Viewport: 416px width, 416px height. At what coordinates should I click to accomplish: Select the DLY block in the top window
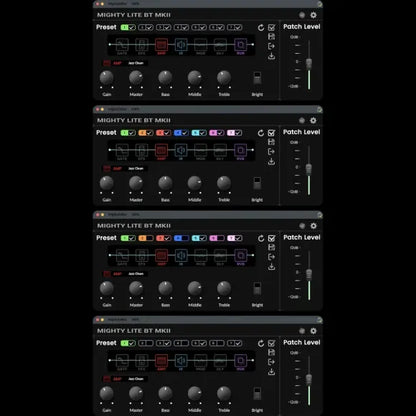pyautogui.click(x=220, y=45)
